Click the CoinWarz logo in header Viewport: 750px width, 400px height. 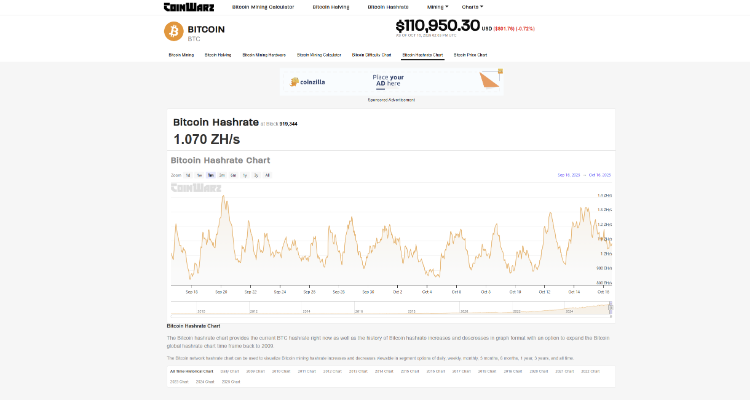[x=187, y=7]
